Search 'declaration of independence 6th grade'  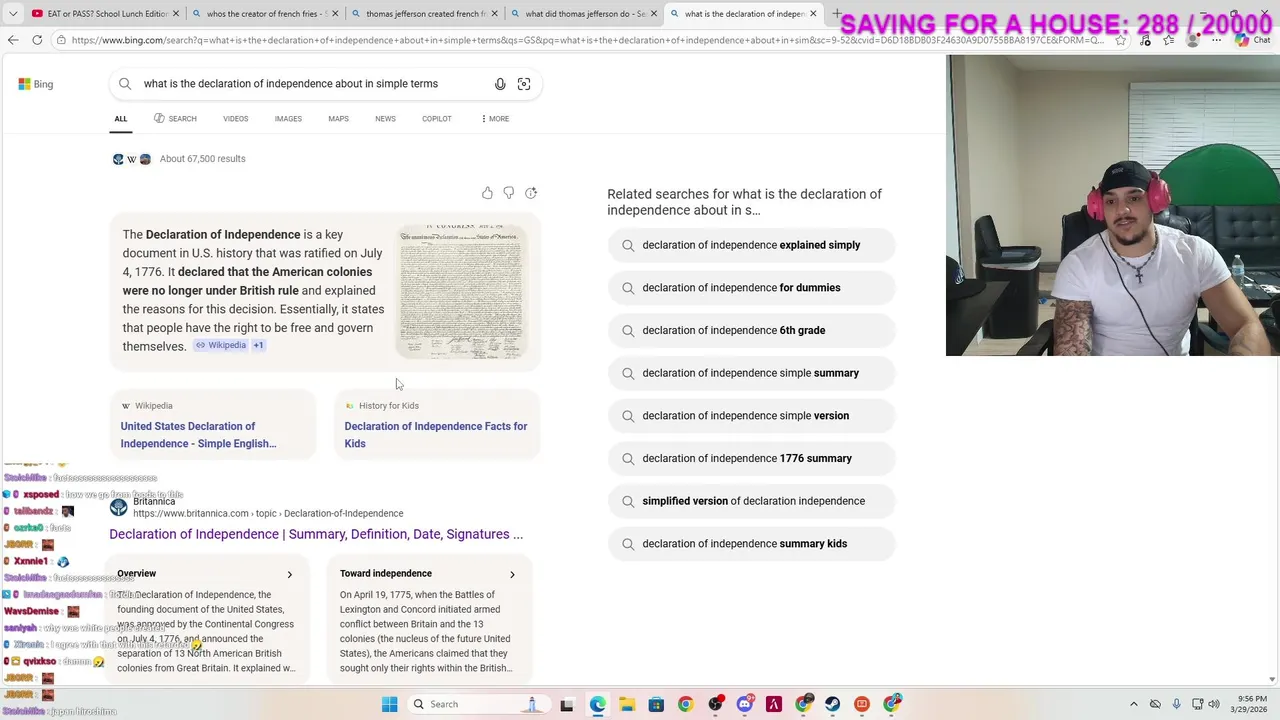click(751, 330)
